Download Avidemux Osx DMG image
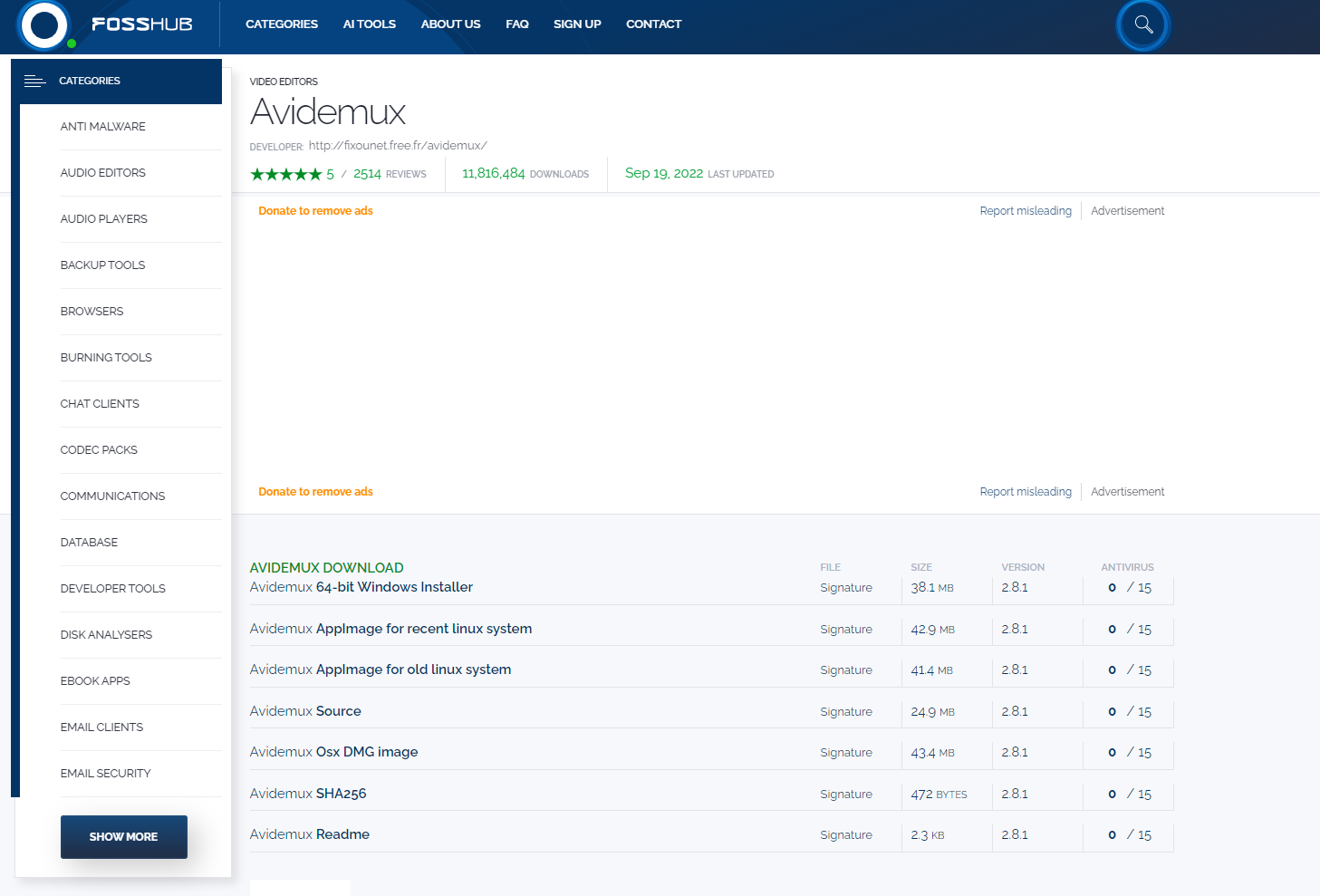1320x896 pixels. (333, 752)
